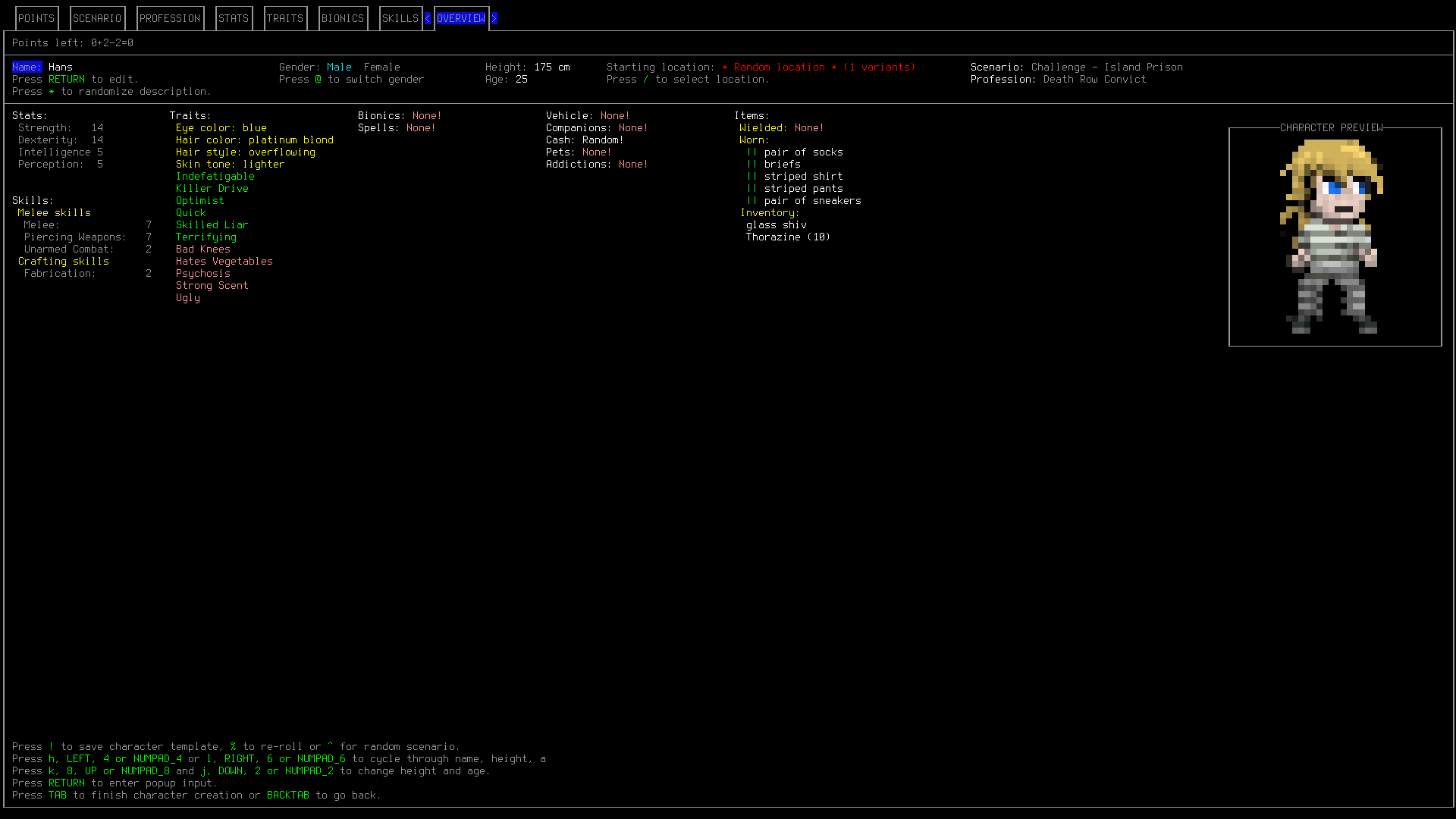Click the Crafting skills heading
Screen dimensions: 1456x819
64,261
